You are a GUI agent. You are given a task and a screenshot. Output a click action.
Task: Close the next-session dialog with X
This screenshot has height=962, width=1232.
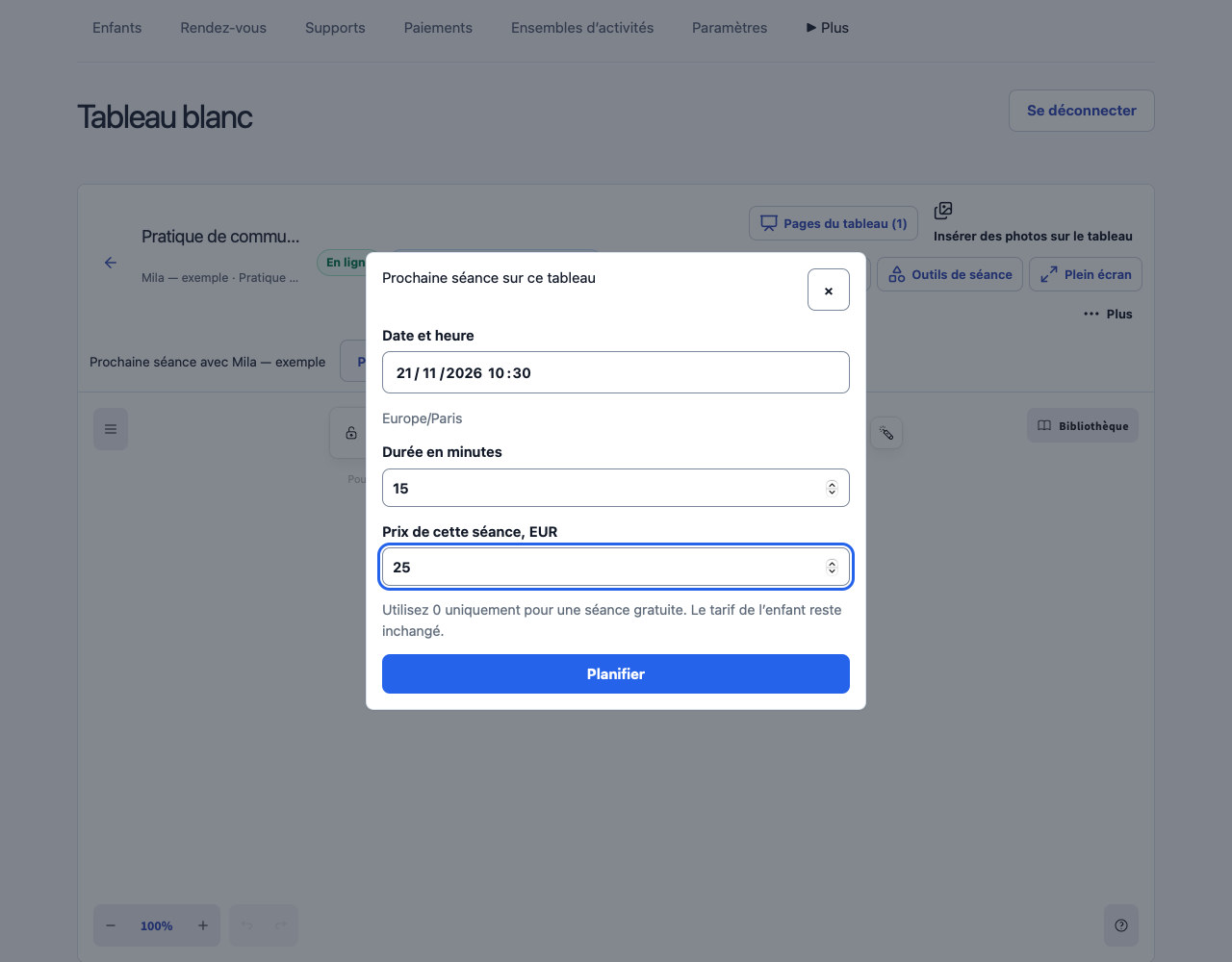[828, 290]
